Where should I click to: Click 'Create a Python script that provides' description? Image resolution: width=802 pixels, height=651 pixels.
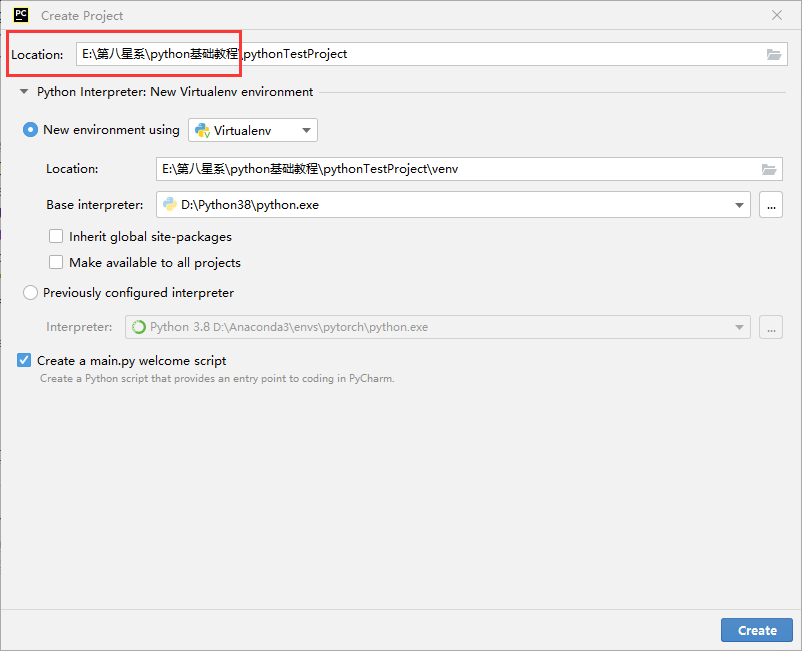[217, 378]
